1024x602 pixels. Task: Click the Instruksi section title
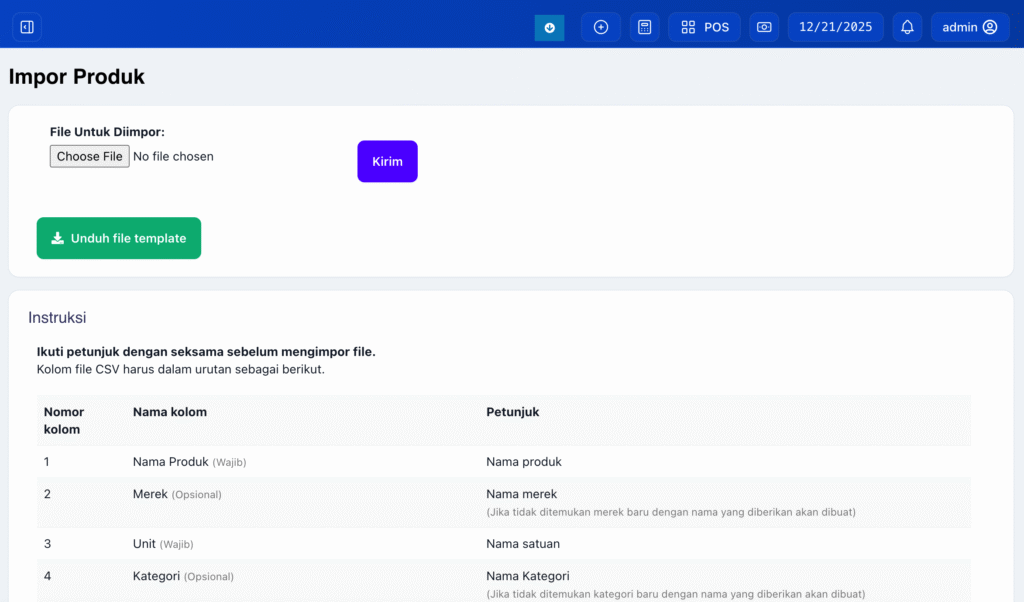pos(57,318)
